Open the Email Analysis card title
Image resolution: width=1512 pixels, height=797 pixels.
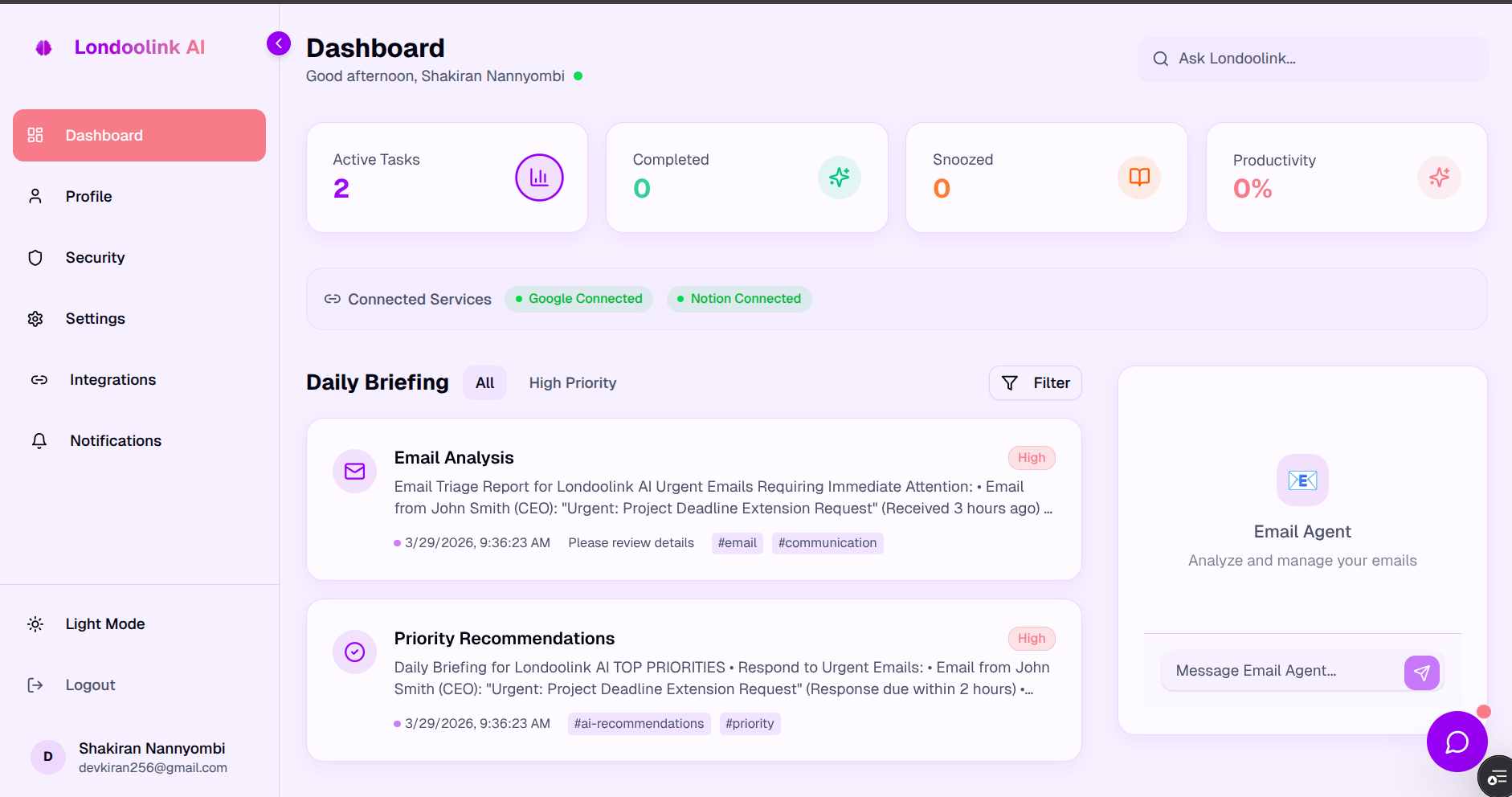click(454, 458)
